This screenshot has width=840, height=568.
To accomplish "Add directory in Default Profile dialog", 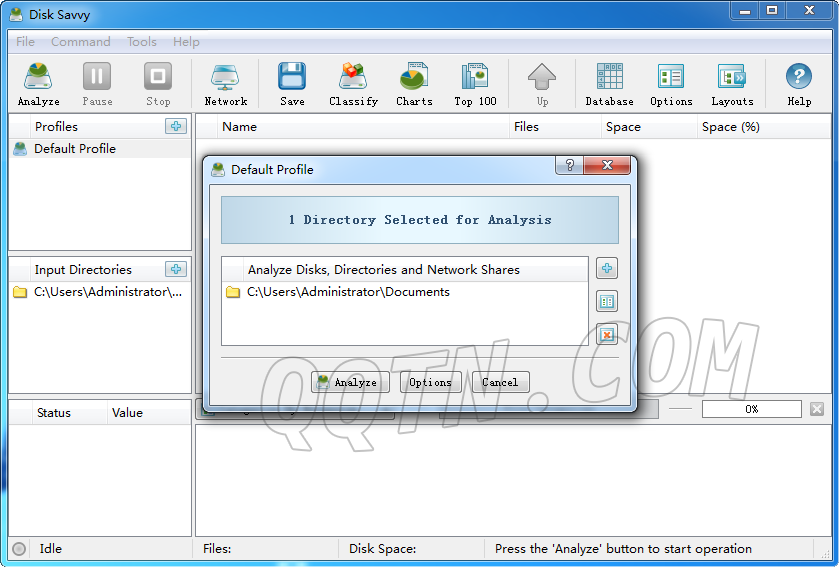I will coord(607,268).
